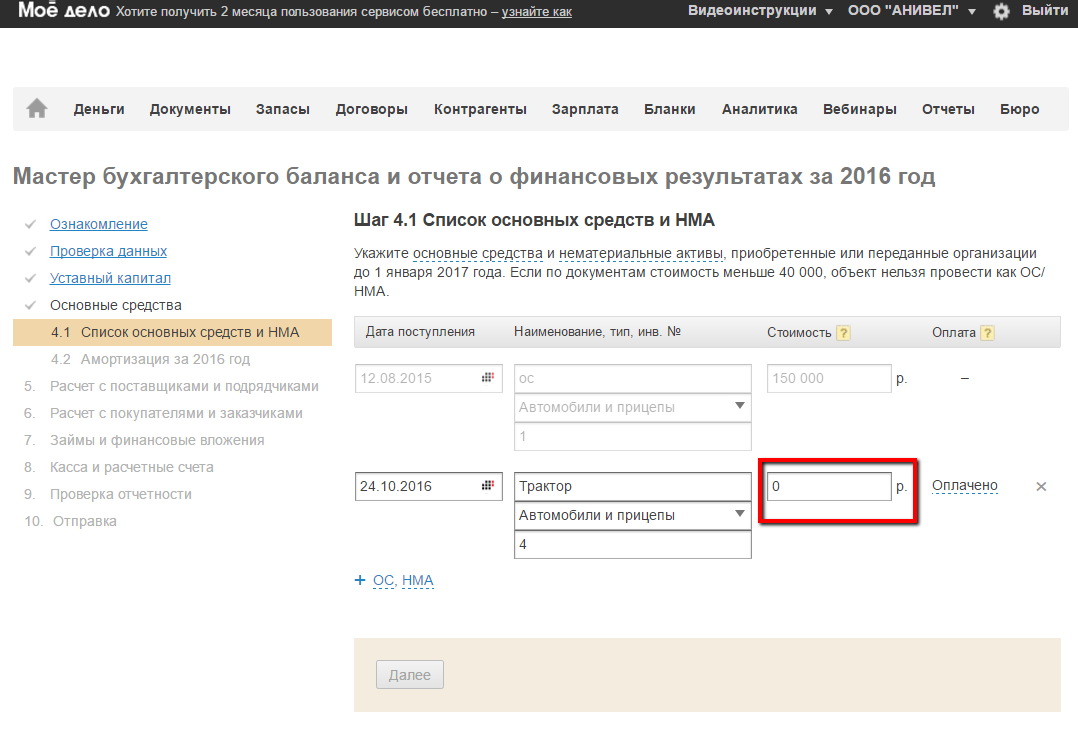Click the cost field containing 0
The height and width of the screenshot is (729, 1078).
click(828, 487)
